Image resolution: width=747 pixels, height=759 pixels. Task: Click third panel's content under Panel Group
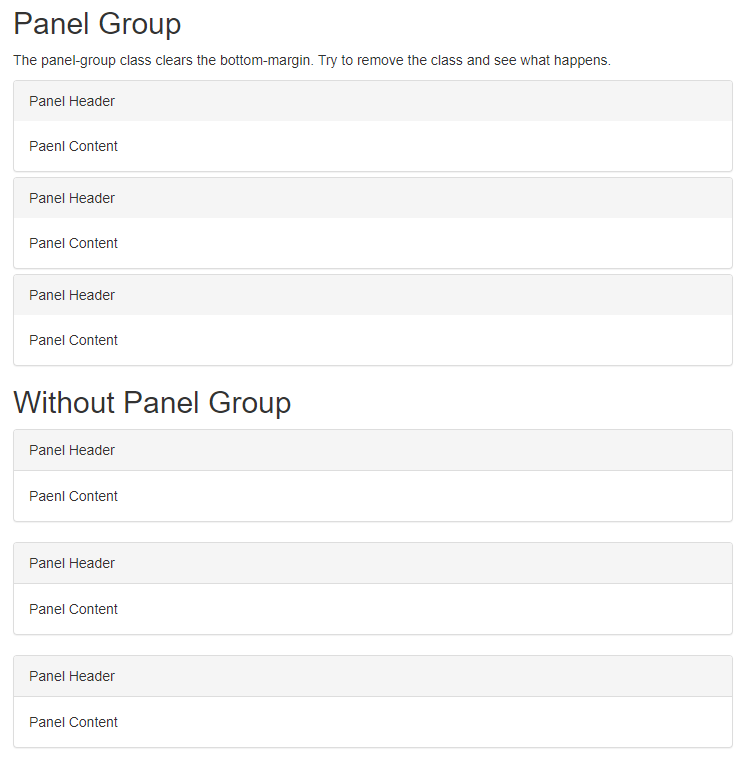73,340
